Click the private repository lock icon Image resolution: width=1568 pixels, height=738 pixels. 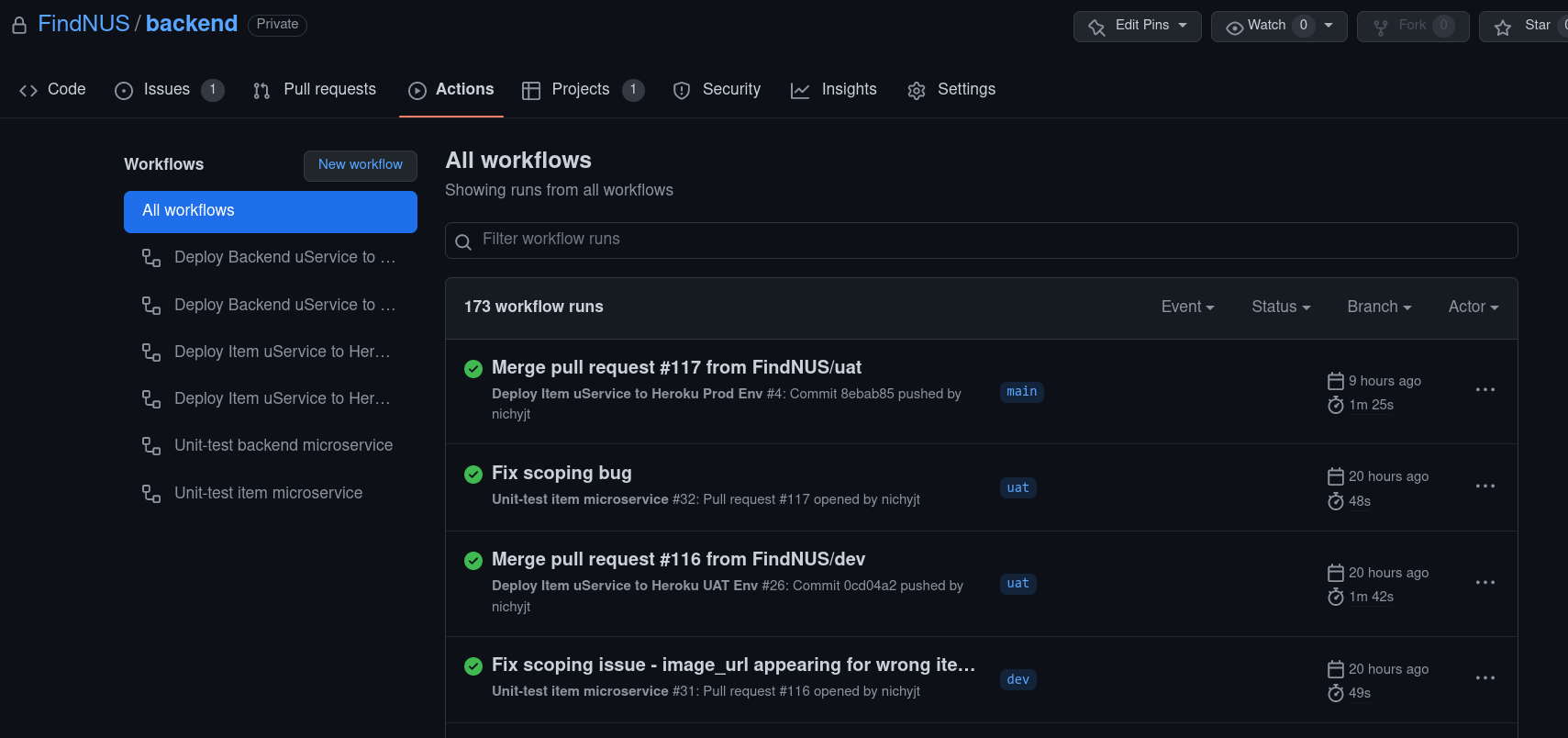pos(18,26)
